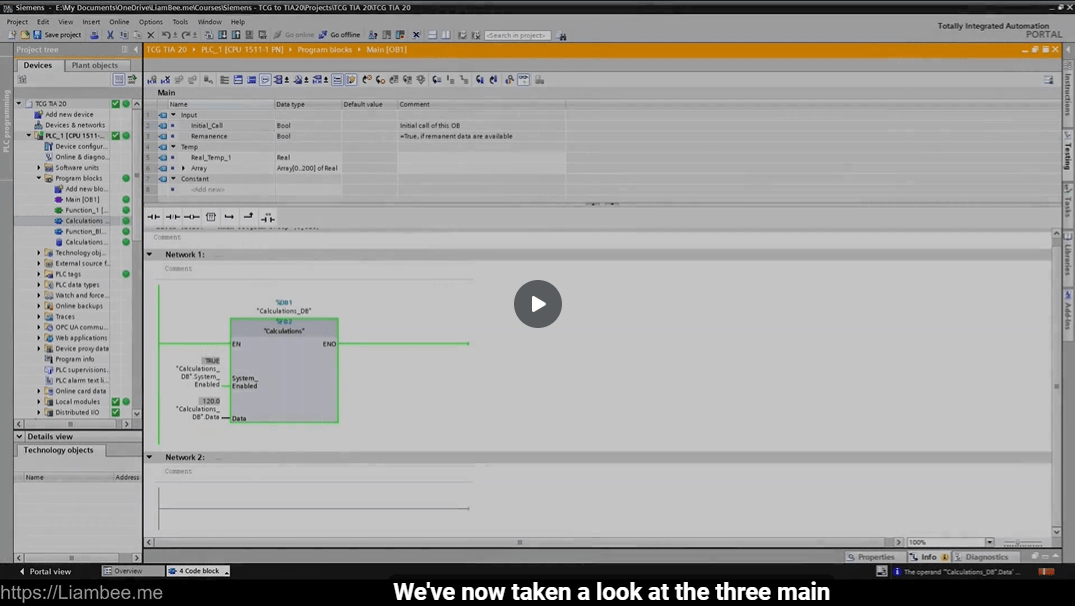The width and height of the screenshot is (1075, 606).
Task: Click the Search in project field
Action: [x=517, y=35]
